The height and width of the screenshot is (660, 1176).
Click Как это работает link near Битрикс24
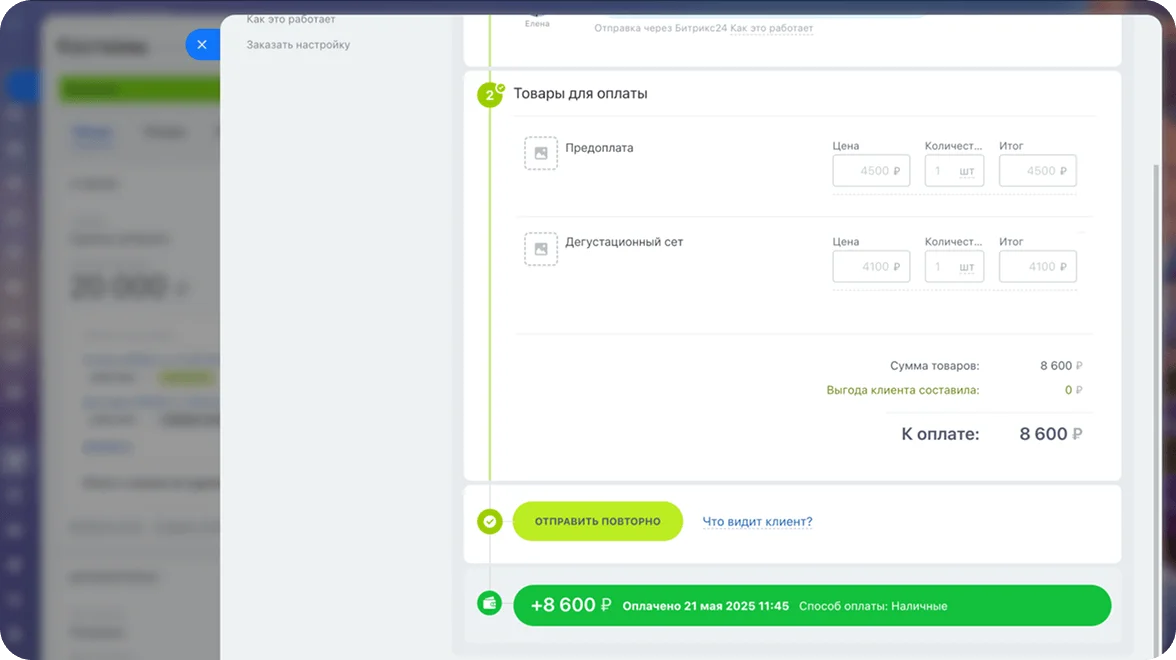(x=771, y=29)
